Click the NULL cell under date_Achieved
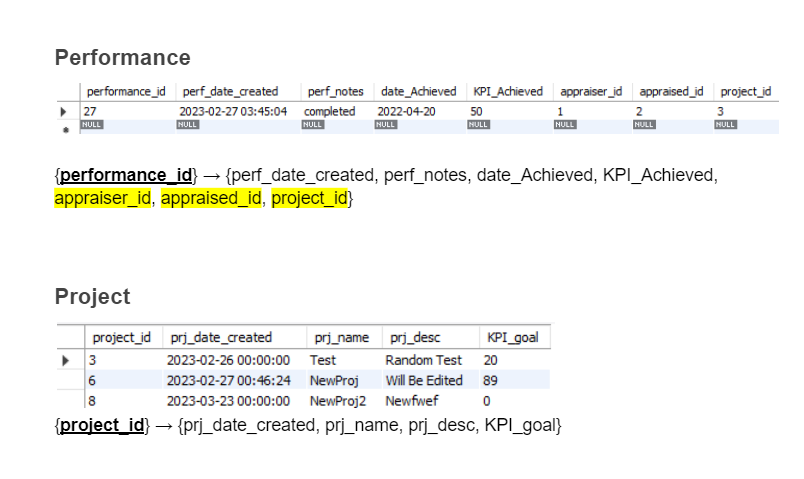The width and height of the screenshot is (804, 479). click(x=420, y=126)
